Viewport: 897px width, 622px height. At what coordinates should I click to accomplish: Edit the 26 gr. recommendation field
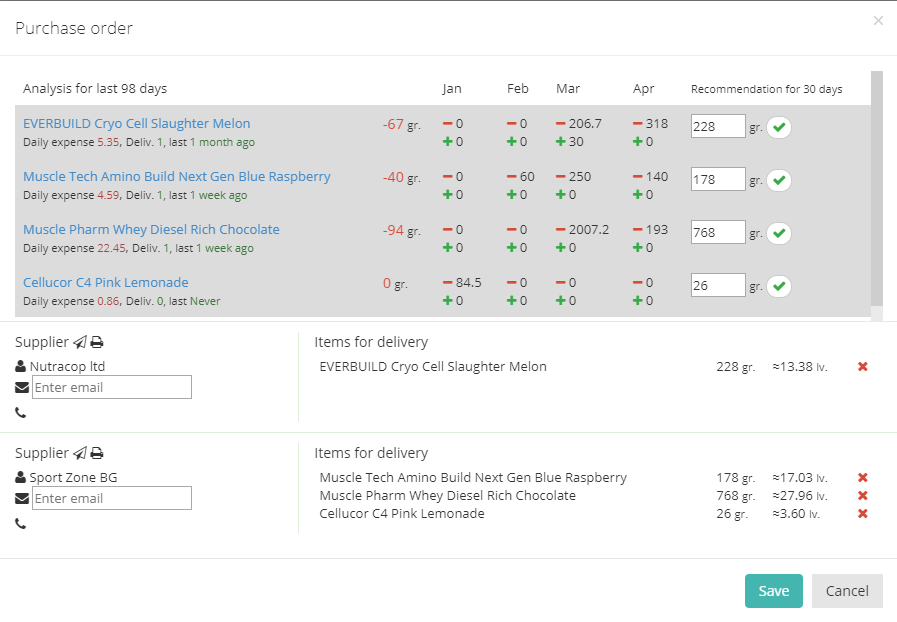(x=718, y=286)
